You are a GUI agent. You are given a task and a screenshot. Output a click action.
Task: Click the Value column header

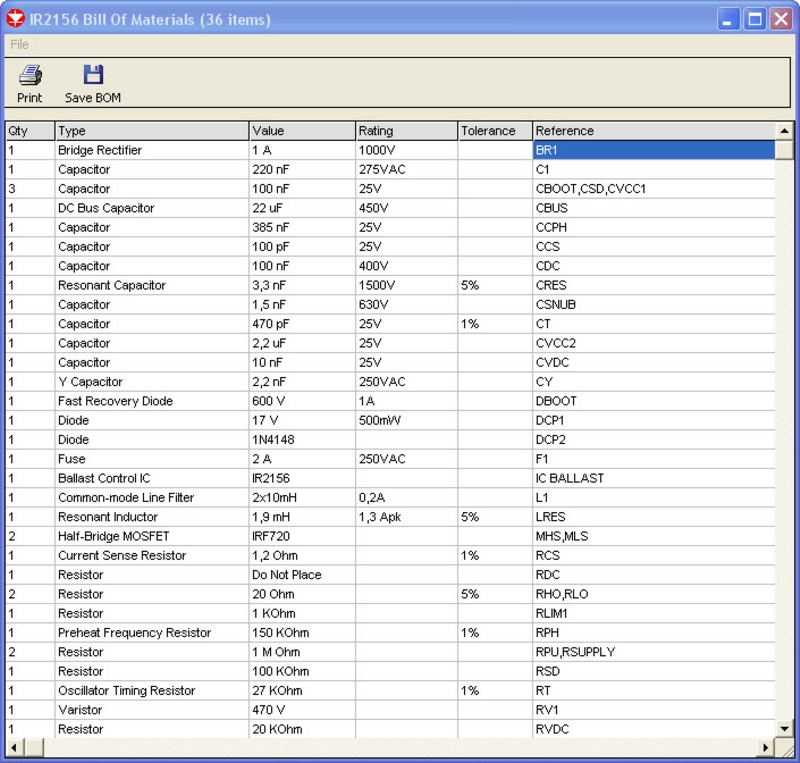[301, 131]
